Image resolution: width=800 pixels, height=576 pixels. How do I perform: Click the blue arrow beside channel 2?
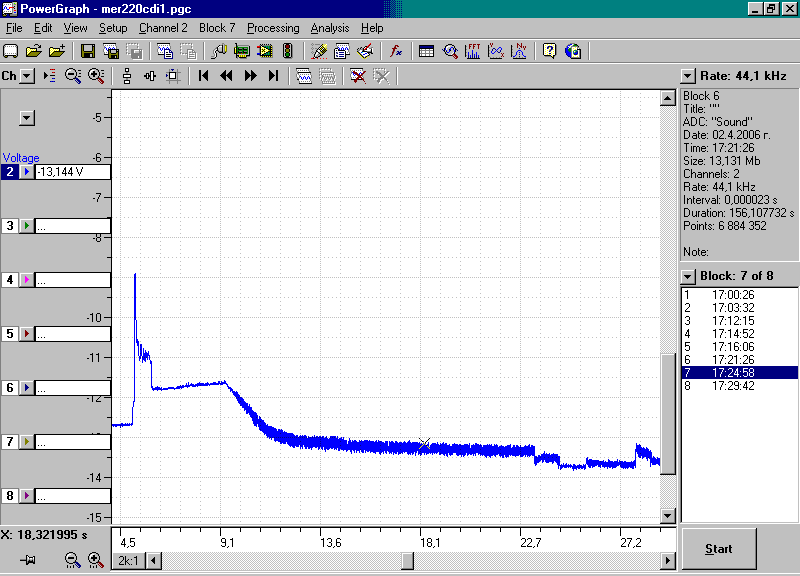(x=27, y=172)
